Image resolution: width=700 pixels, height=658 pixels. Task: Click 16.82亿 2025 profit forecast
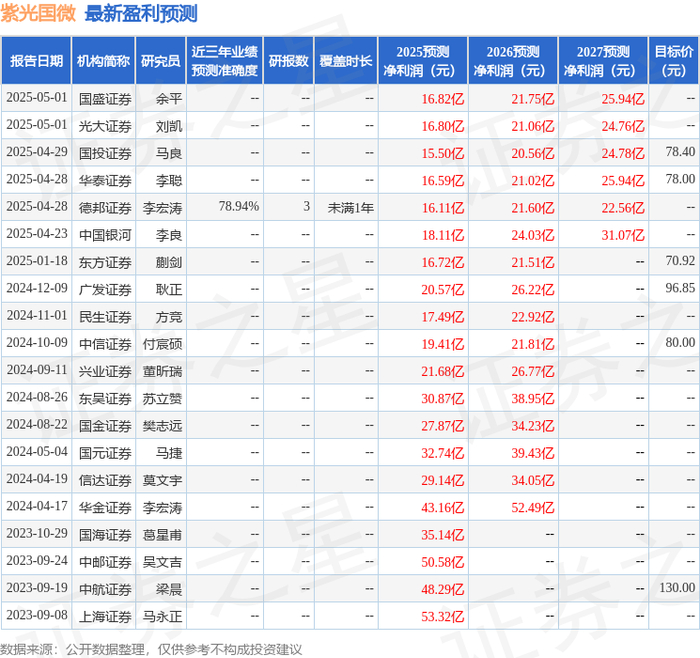[x=443, y=99]
